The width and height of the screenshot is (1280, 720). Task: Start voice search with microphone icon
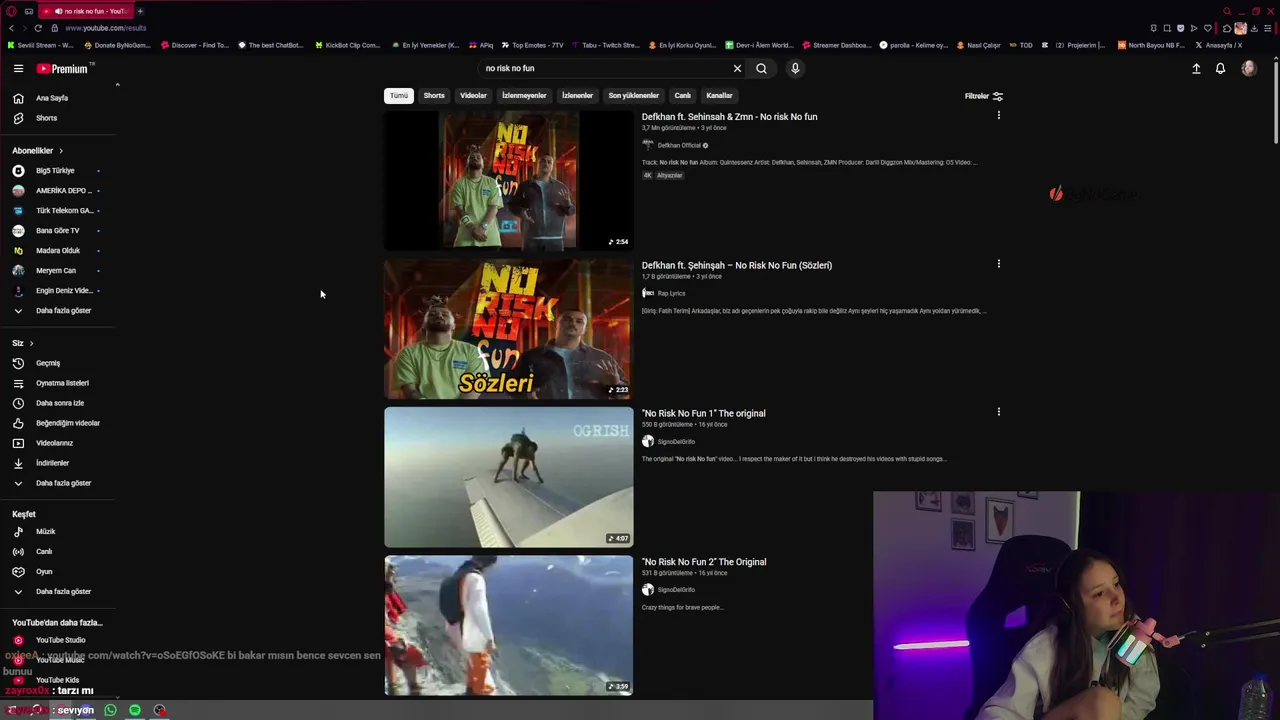pos(795,68)
